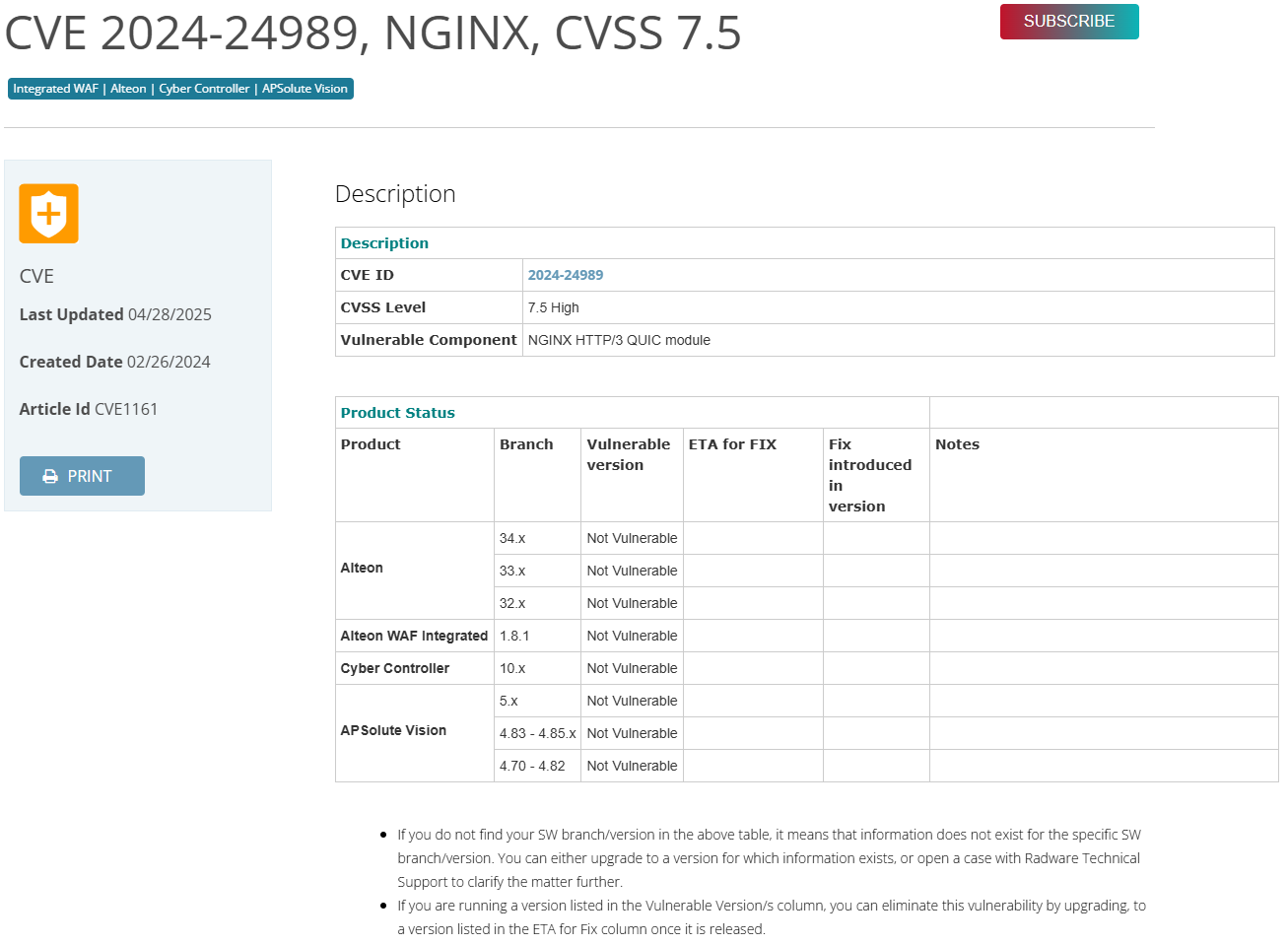Viewport: 1288px width, 945px height.
Task: Click the Alteon WAF Integrated product cell
Action: point(414,636)
